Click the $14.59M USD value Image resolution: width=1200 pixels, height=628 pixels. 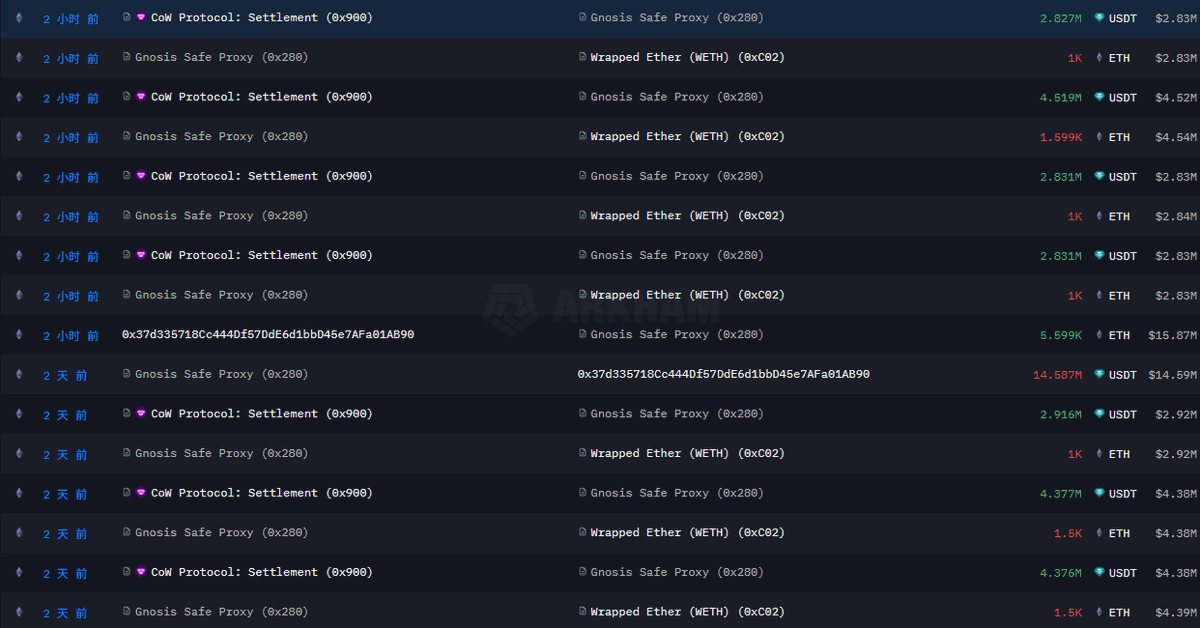point(1173,375)
